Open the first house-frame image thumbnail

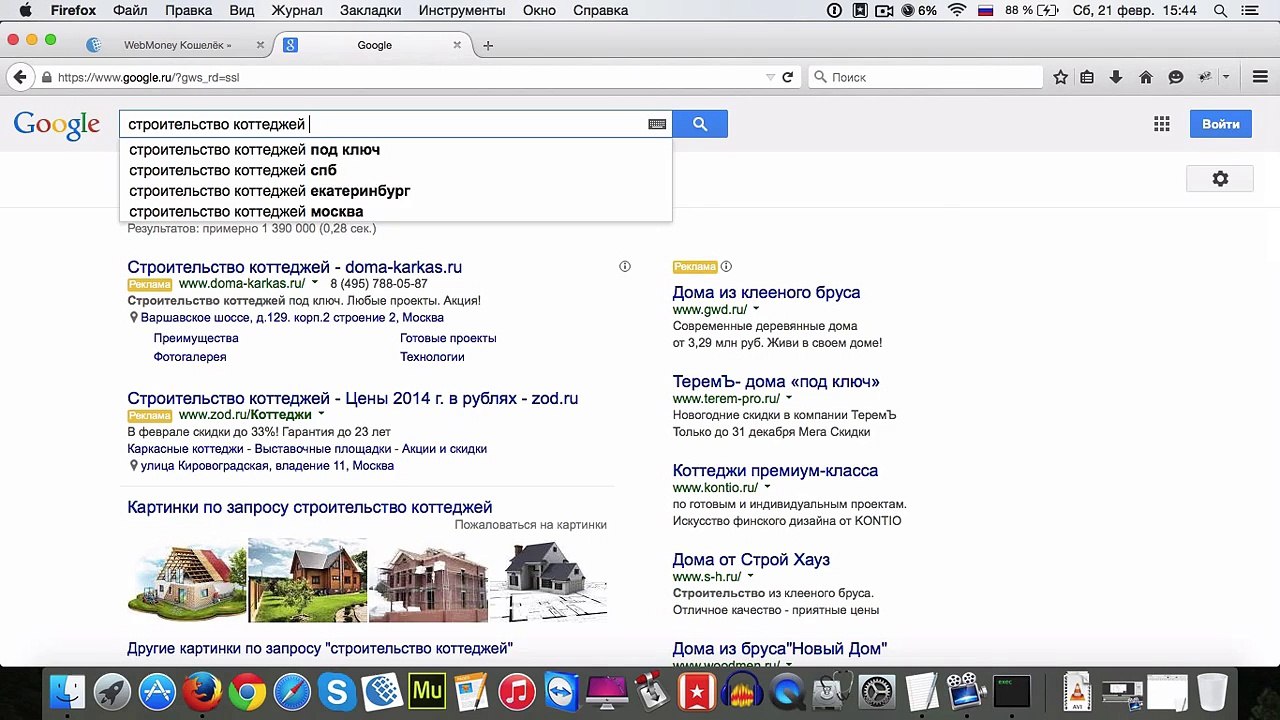coord(186,580)
